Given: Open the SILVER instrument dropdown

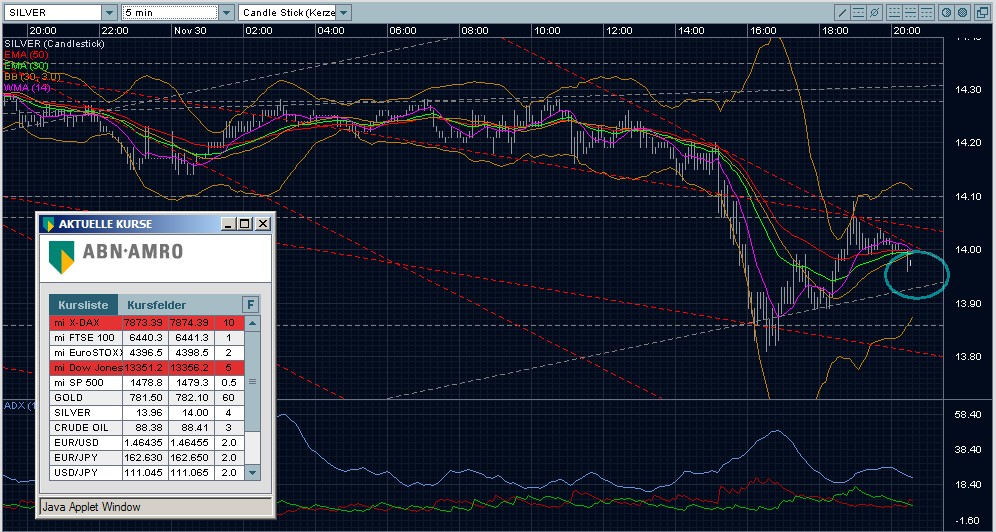Looking at the screenshot, I should click(x=108, y=13).
